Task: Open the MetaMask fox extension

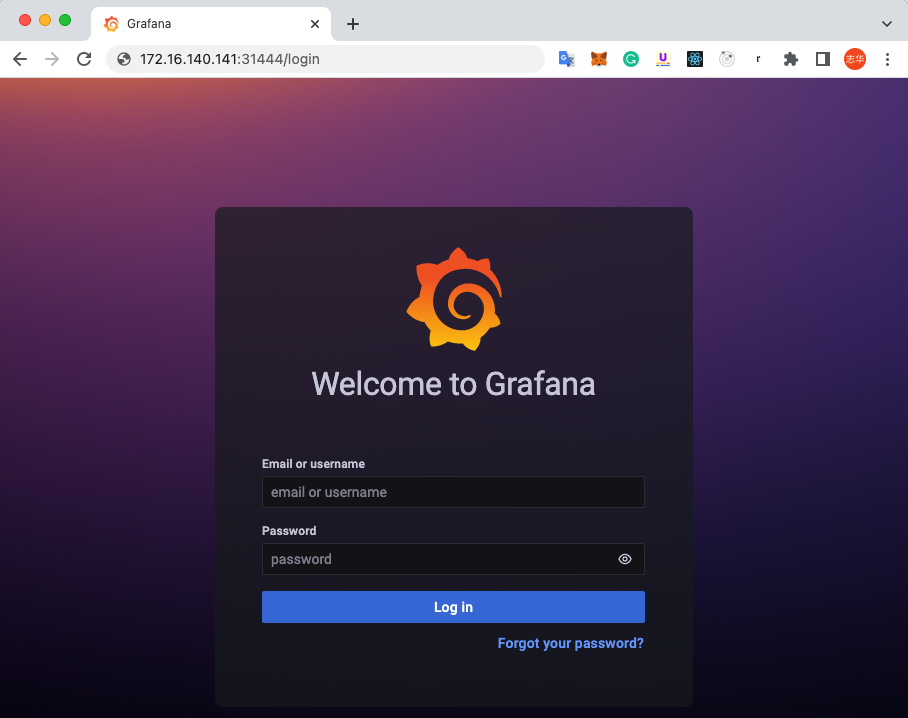Action: tap(599, 59)
